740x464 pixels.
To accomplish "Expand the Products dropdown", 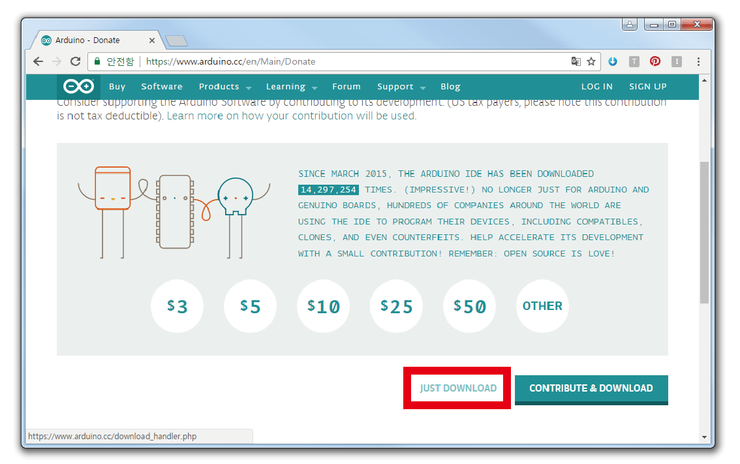I will [225, 86].
